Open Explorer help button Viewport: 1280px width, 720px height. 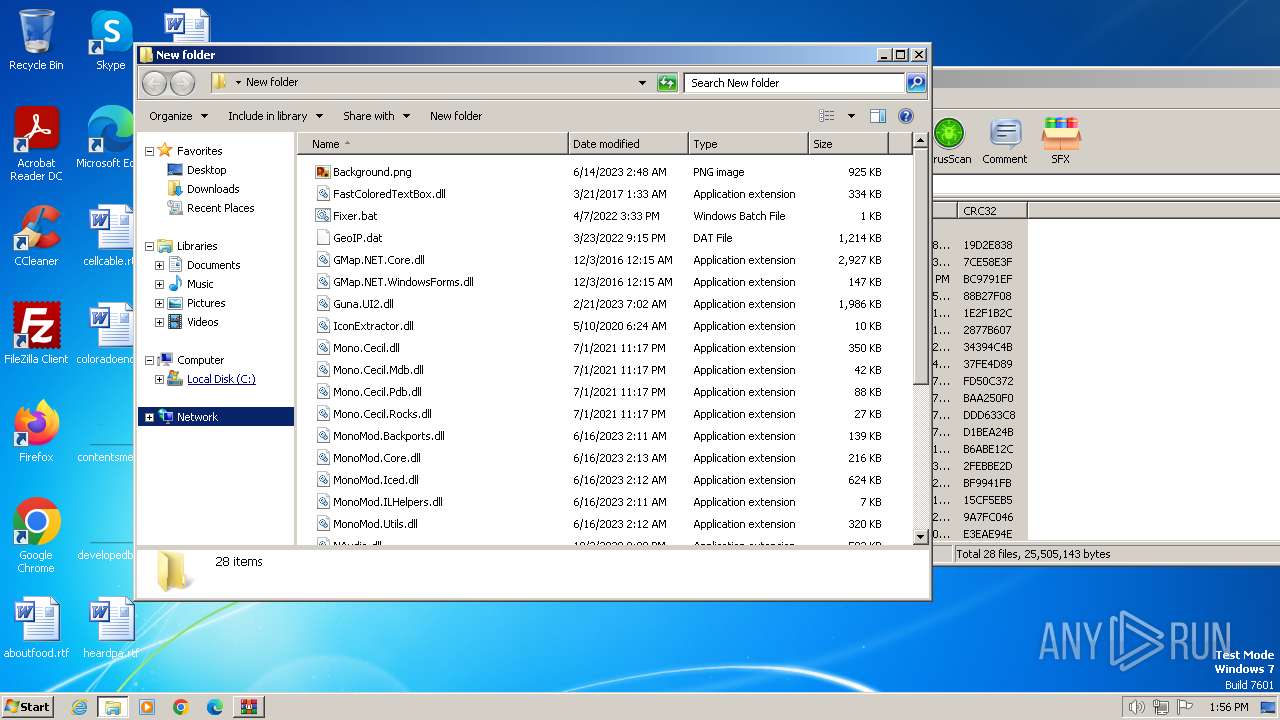tap(906, 116)
